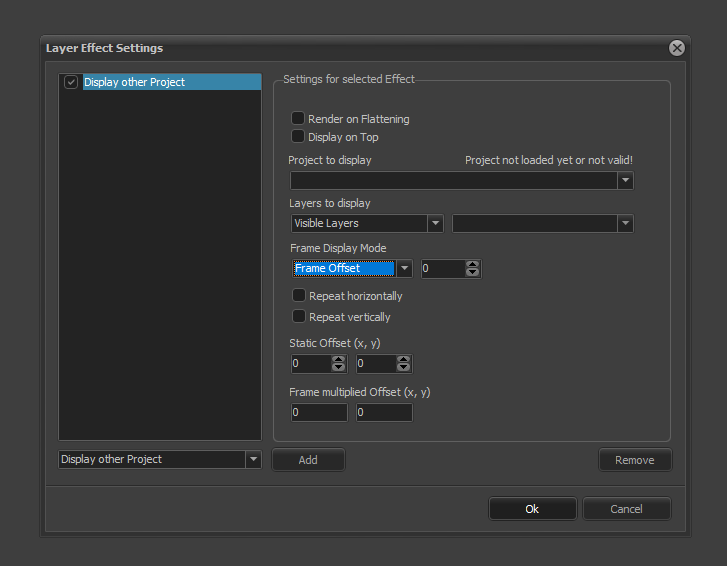Open the effect type dropdown beside Add
The width and height of the screenshot is (727, 566).
click(253, 459)
